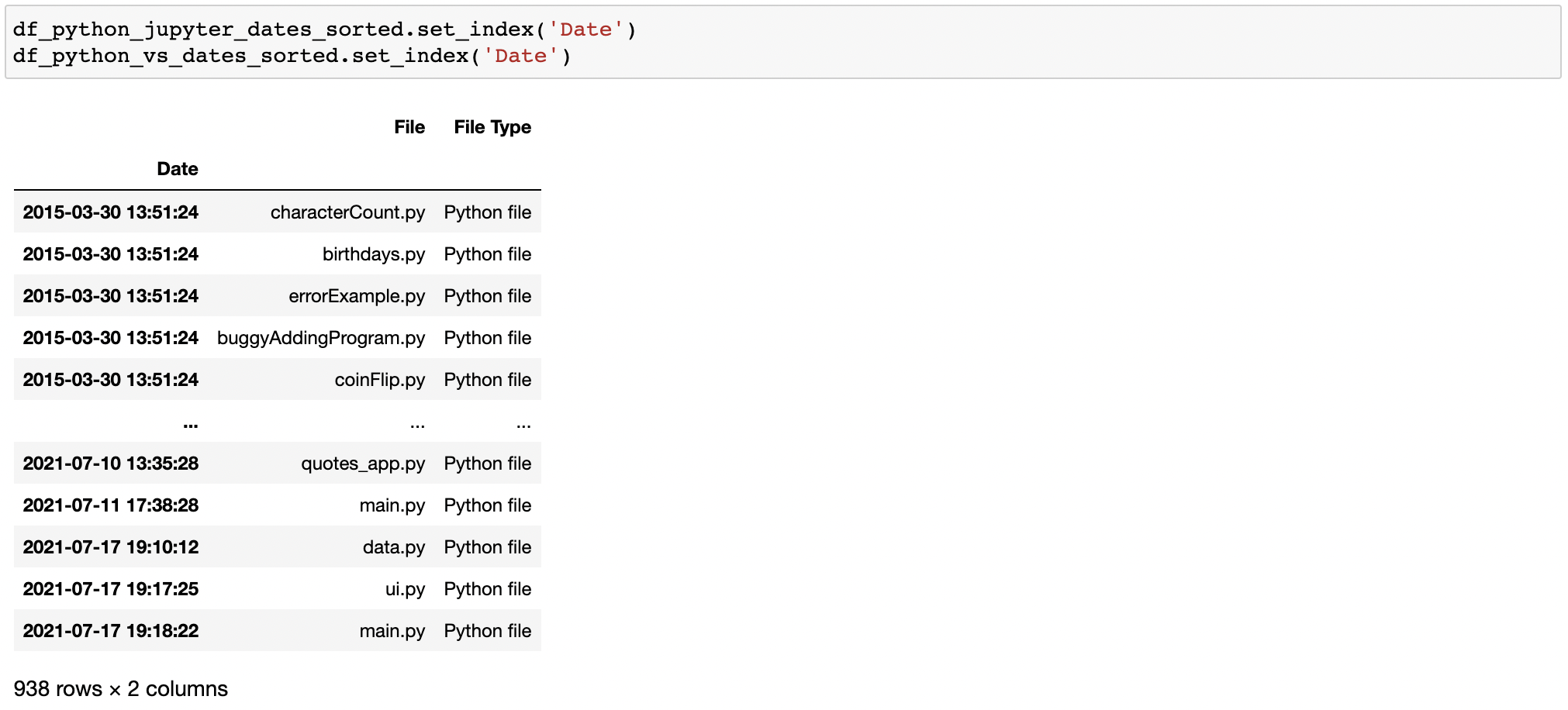Place the cursor in the df_python_jupyter_dates_sorted line
This screenshot has height=710, width=1568.
(325, 29)
